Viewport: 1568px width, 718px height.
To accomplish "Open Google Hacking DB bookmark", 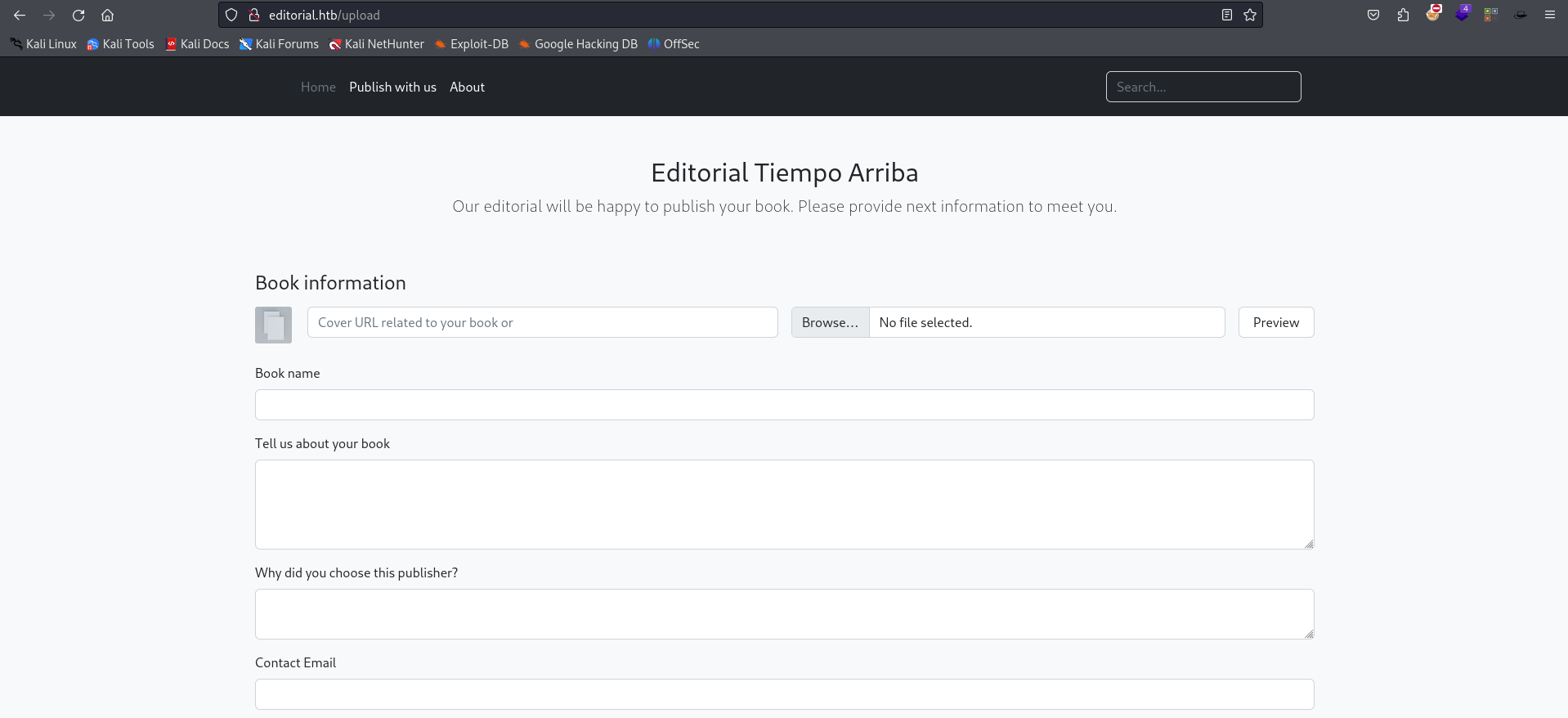I will (578, 44).
